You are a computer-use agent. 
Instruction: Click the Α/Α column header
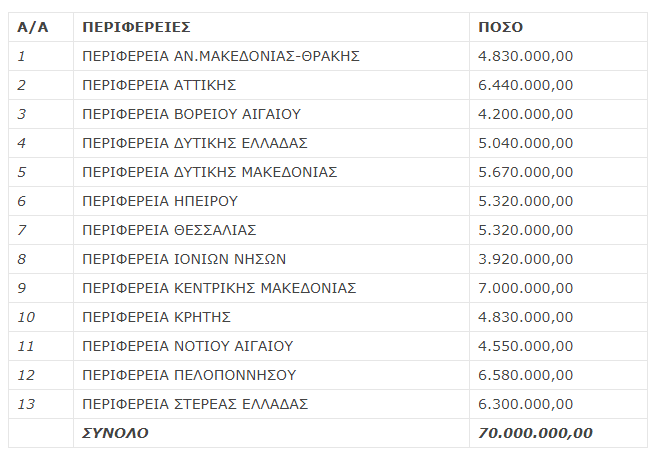(41, 27)
